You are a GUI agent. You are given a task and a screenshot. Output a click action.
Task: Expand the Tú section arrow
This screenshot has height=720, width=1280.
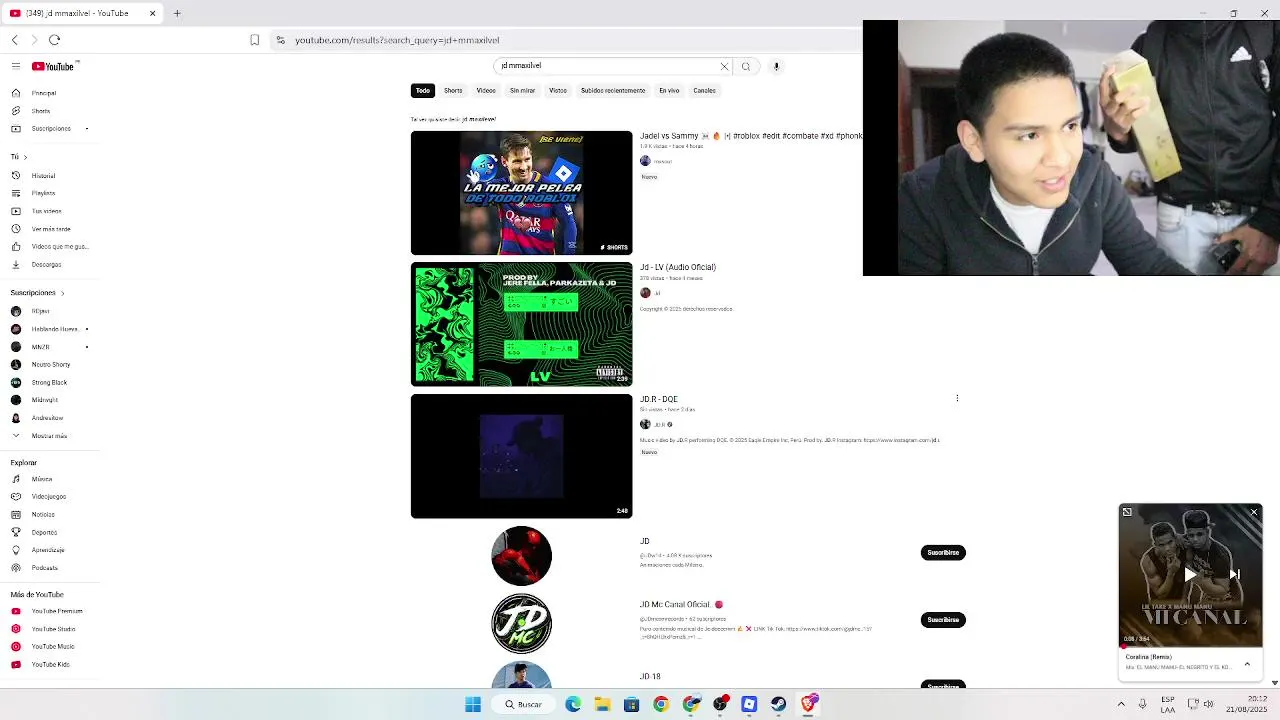tap(25, 157)
